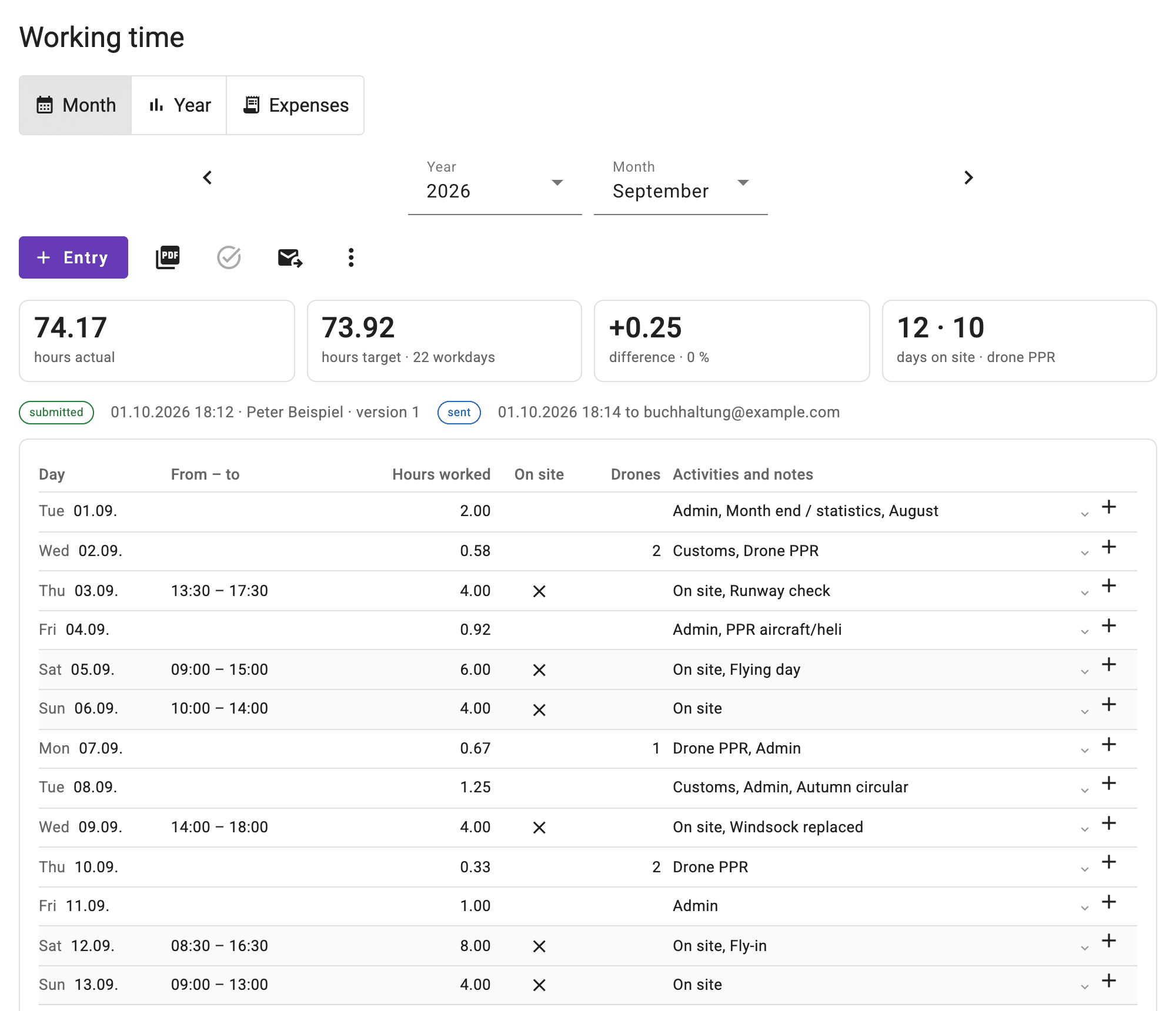Add entry on Wed 02.09. row
1176x1011 pixels.
pyautogui.click(x=1109, y=547)
